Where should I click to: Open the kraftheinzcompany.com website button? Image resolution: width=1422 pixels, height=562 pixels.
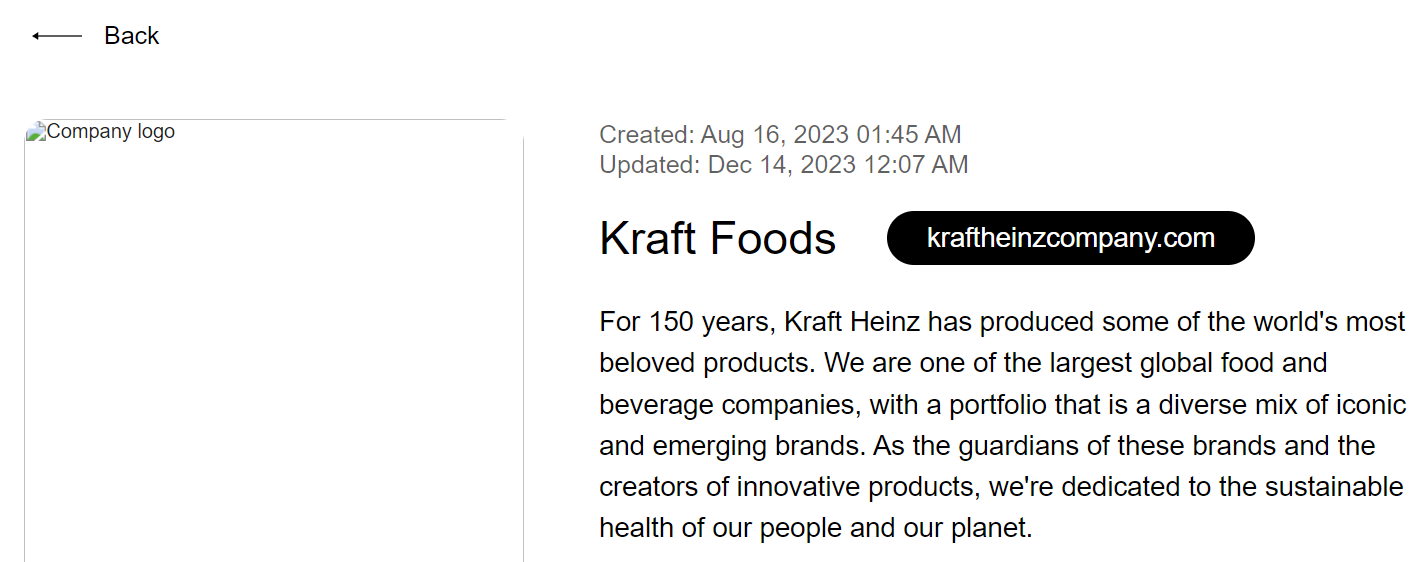(1070, 238)
